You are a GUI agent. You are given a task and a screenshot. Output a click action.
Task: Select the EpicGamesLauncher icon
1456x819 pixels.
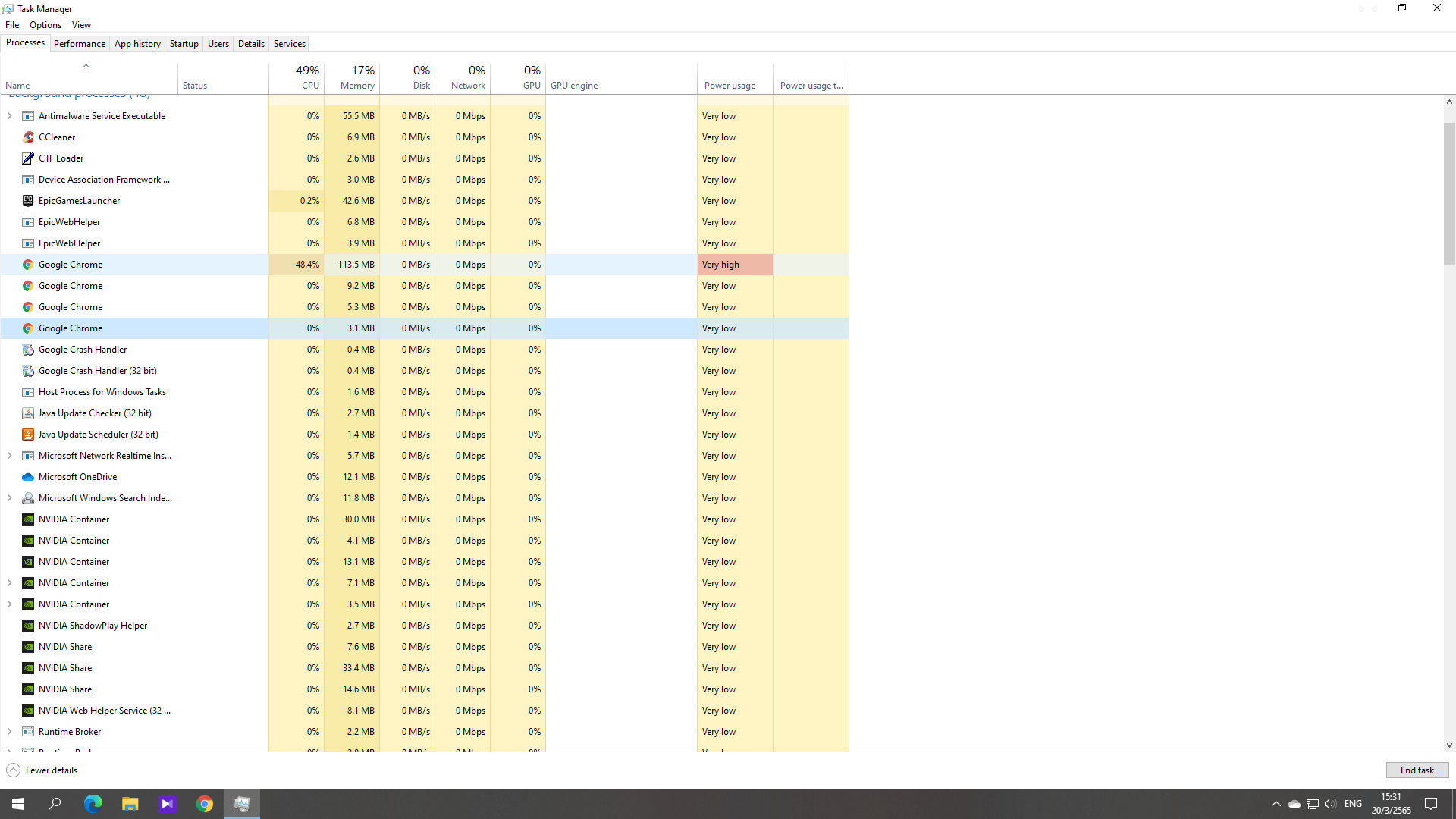click(x=28, y=201)
